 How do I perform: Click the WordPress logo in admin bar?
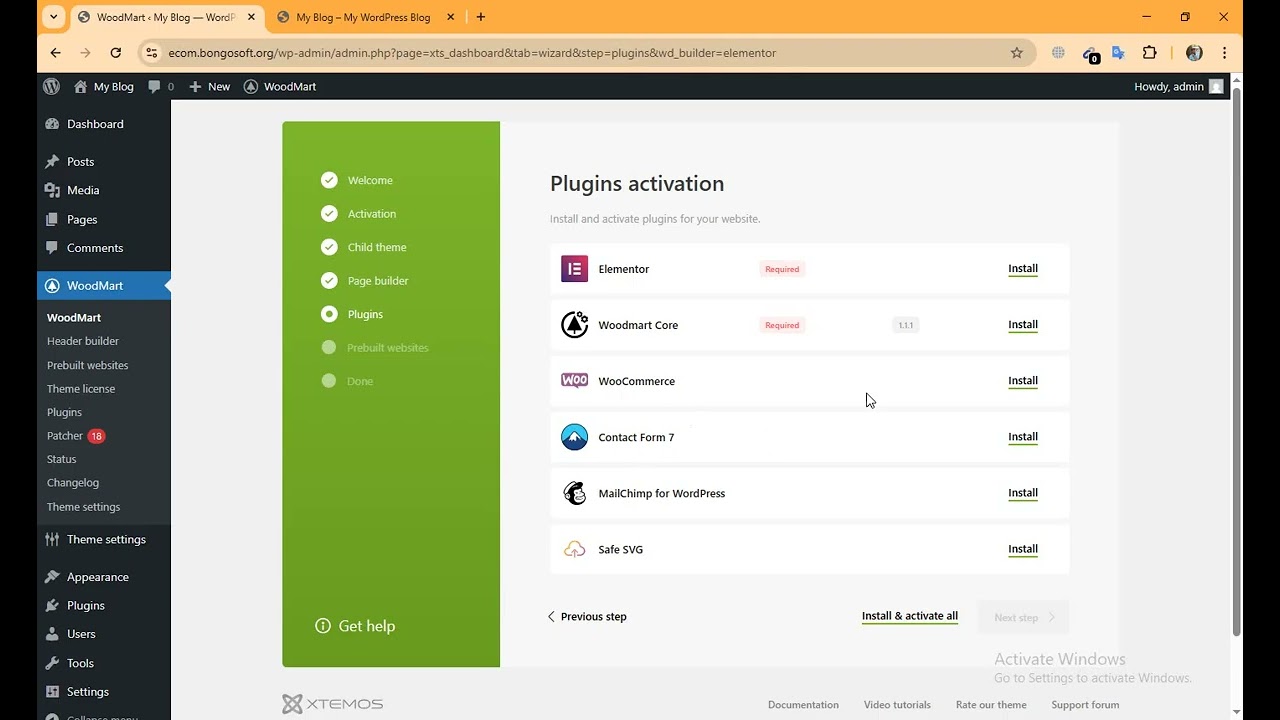(x=51, y=87)
